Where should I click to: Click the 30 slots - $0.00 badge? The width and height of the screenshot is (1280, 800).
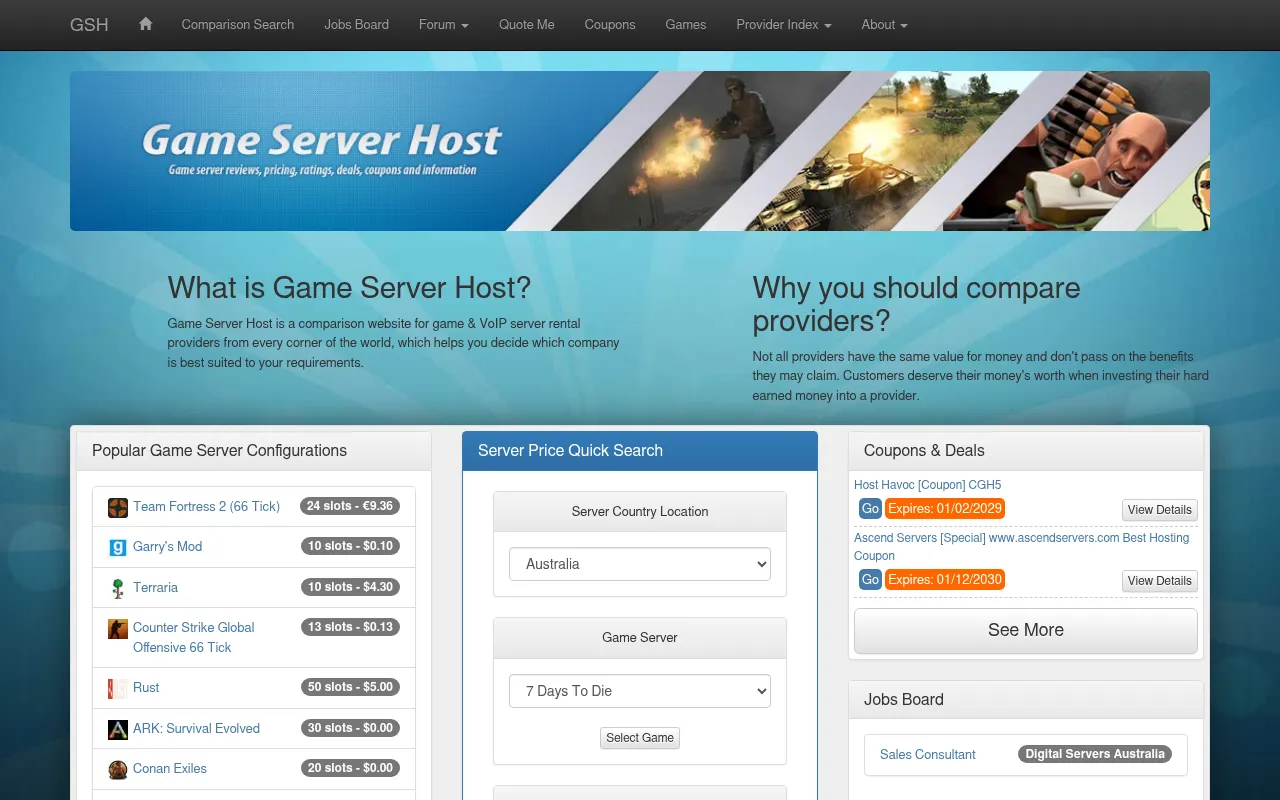350,728
